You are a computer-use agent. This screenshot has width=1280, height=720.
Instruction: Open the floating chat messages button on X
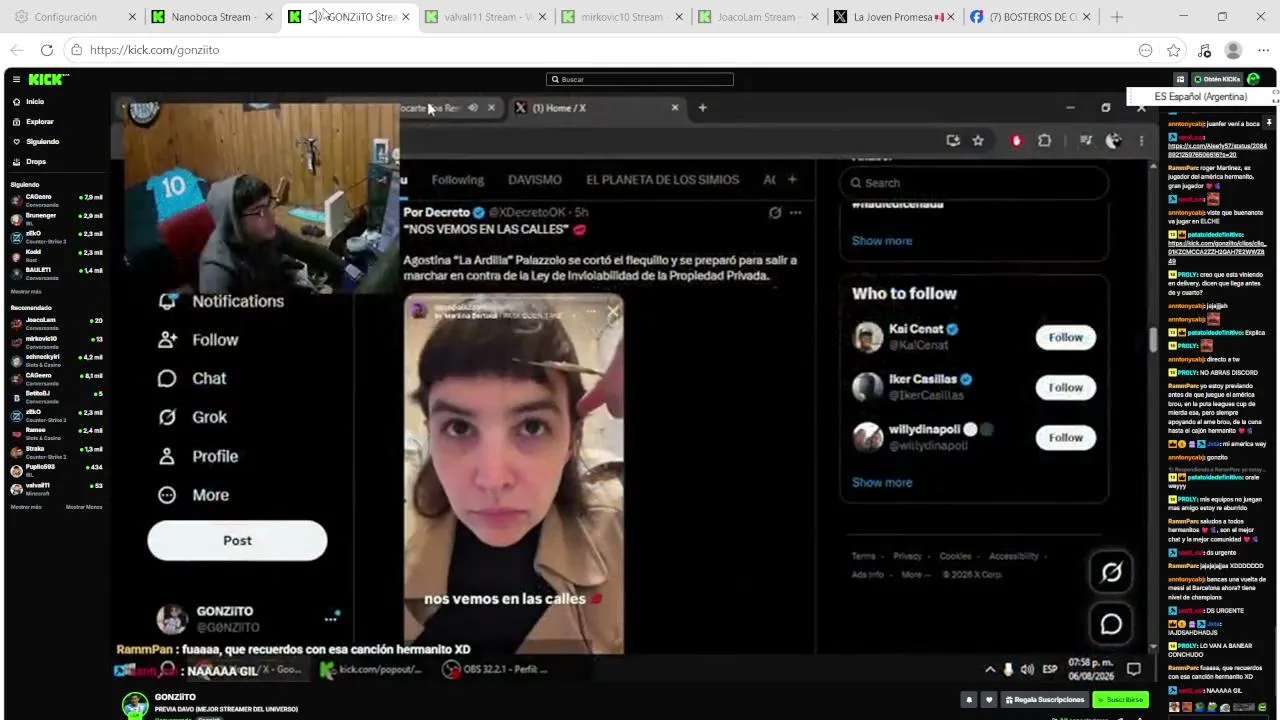tap(1111, 624)
